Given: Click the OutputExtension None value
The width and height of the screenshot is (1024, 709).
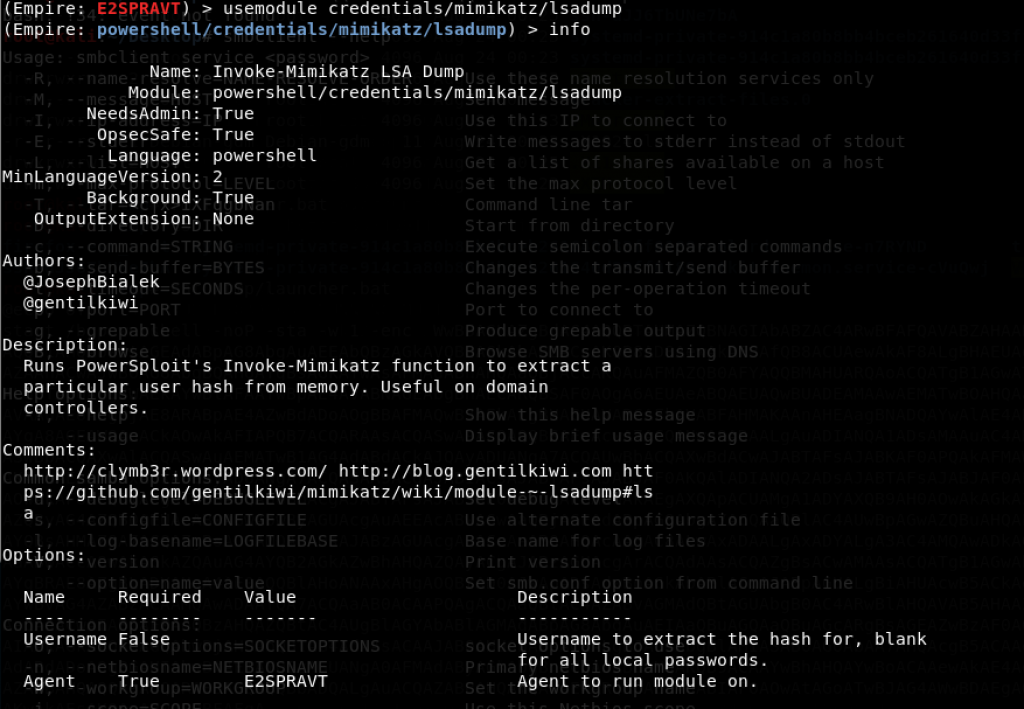Looking at the screenshot, I should pyautogui.click(x=233, y=219).
